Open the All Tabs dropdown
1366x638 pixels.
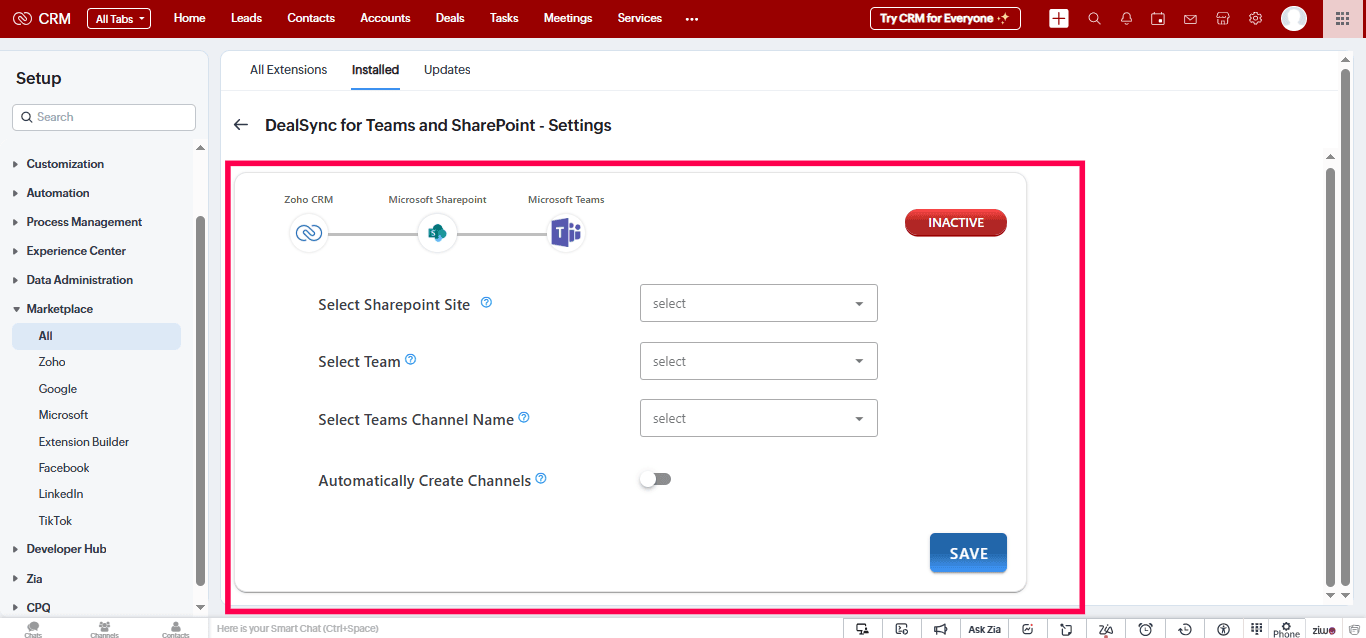[119, 19]
